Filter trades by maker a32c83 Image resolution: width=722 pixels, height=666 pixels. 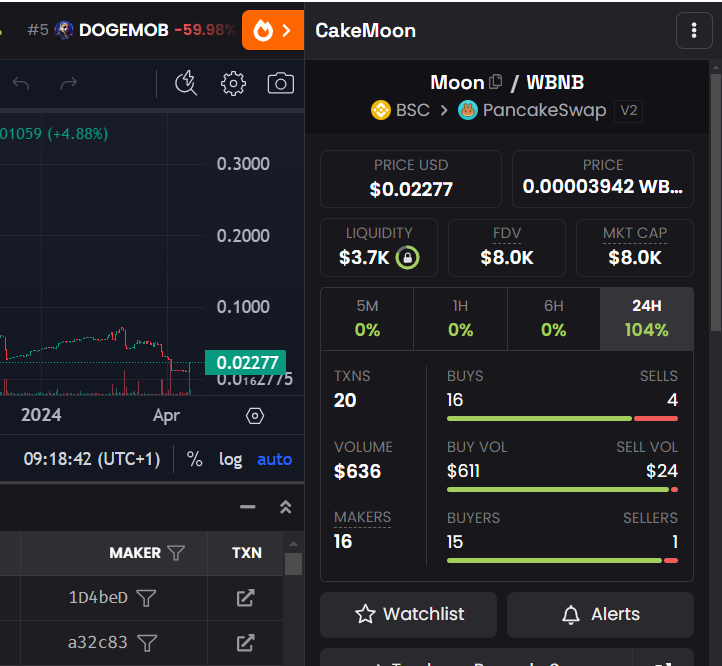[147, 643]
